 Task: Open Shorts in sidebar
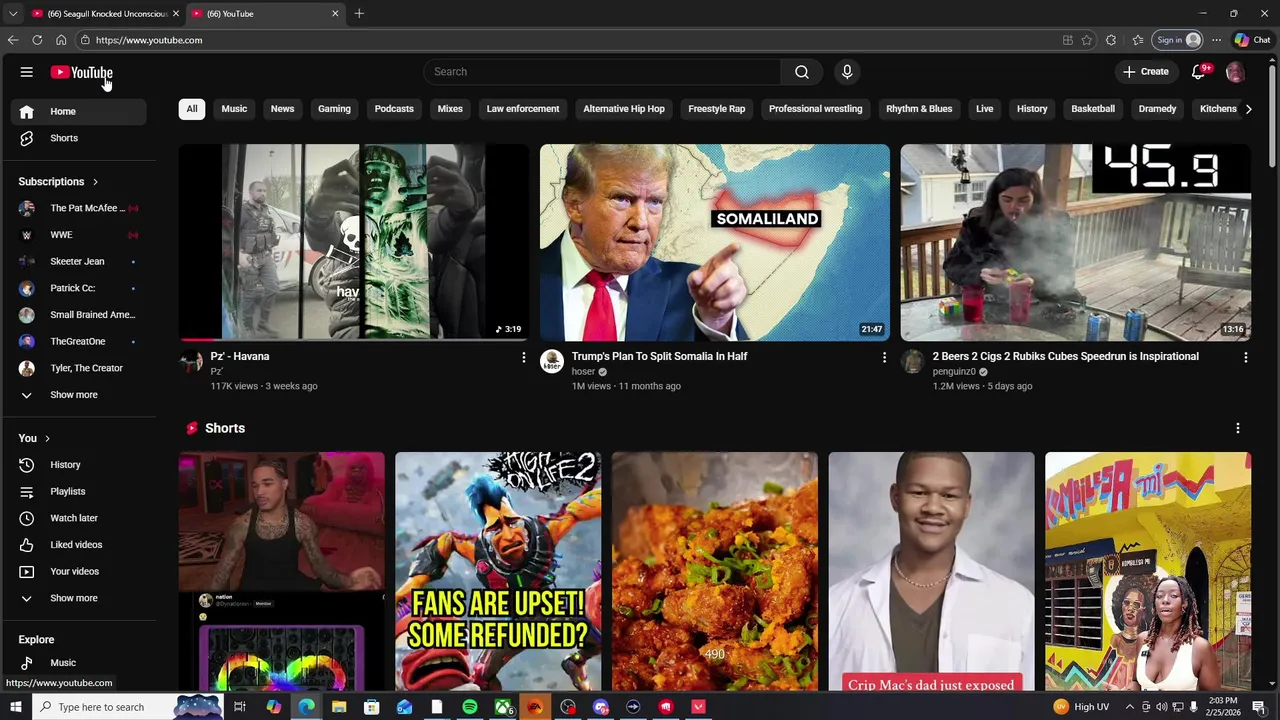(x=80, y=138)
